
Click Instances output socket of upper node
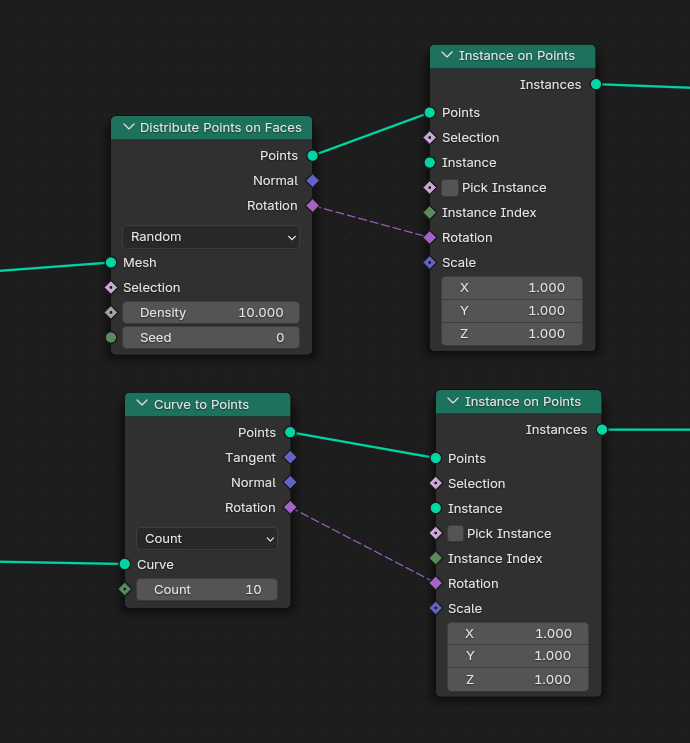point(596,84)
